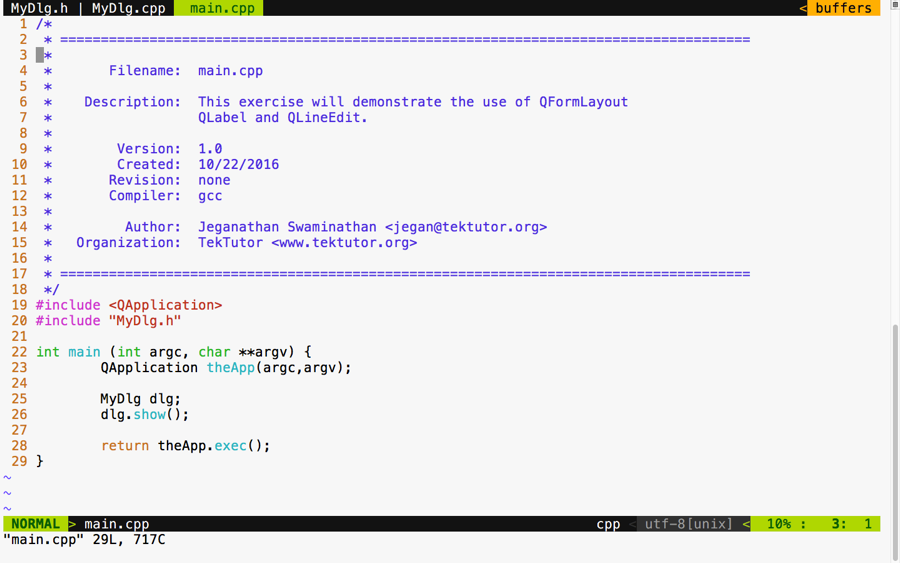Viewport: 900px width, 563px height.
Task: Click the cpp filetype indicator
Action: 608,524
